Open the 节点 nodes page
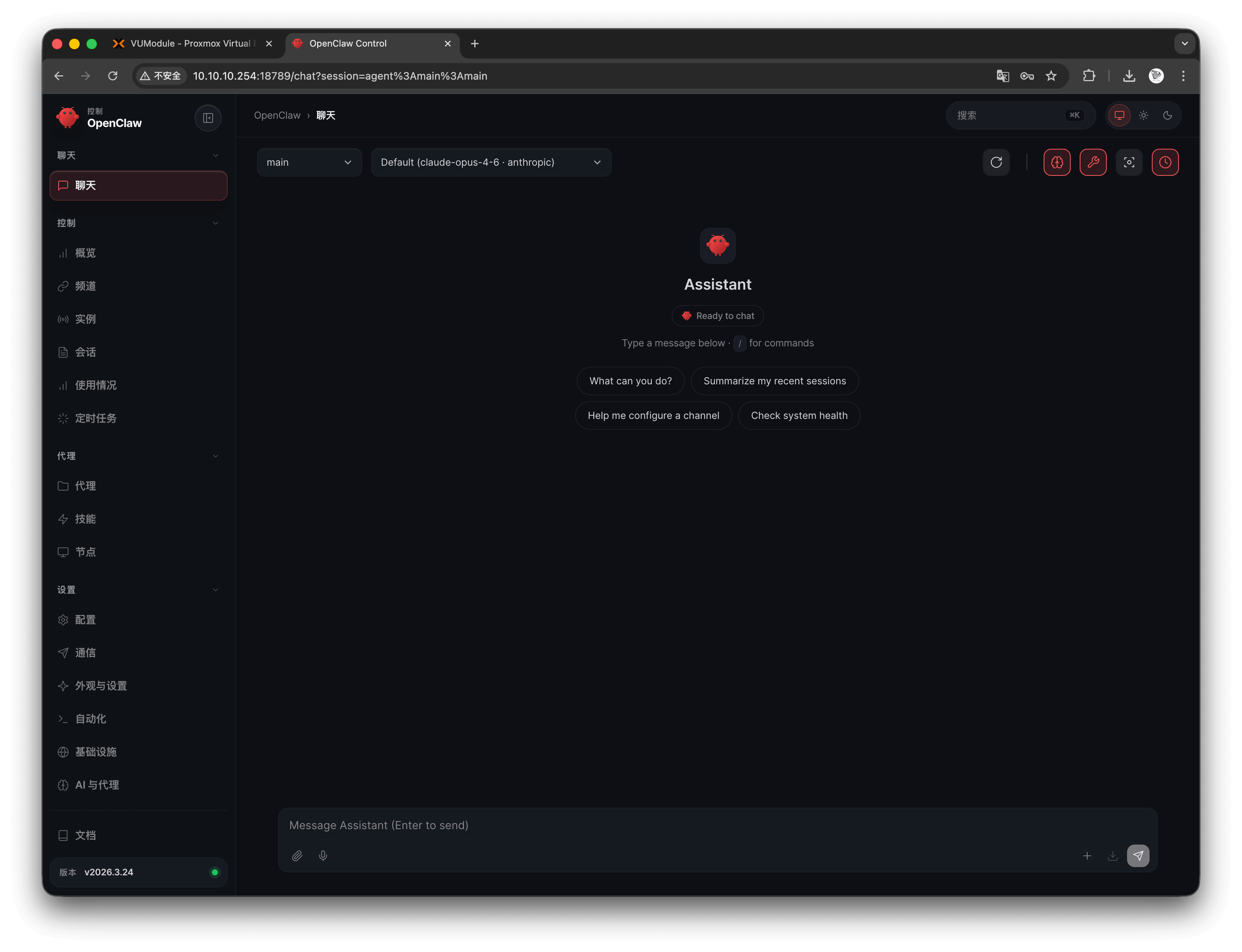 click(x=138, y=552)
